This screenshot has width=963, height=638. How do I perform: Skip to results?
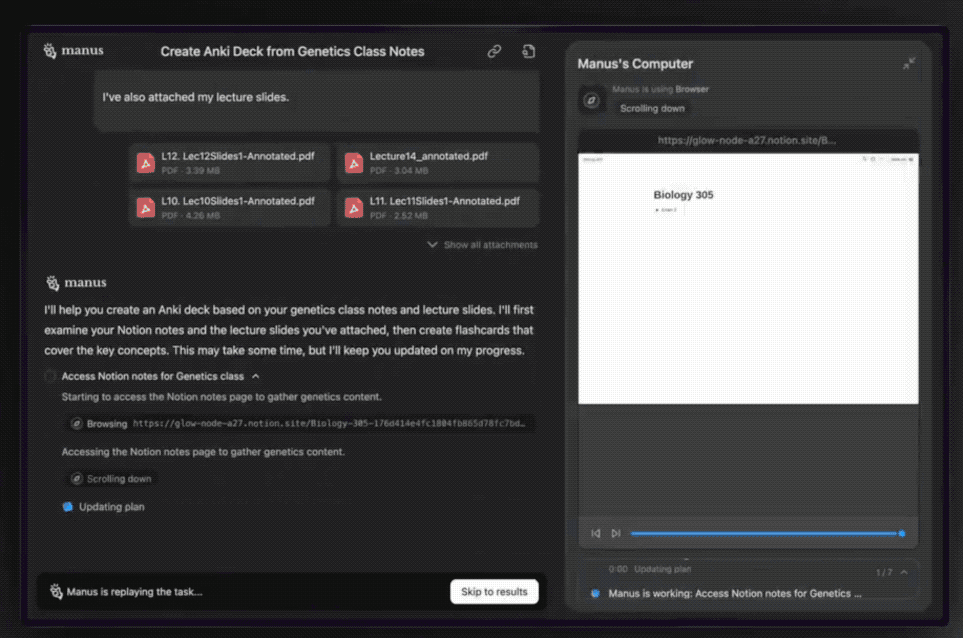pyautogui.click(x=494, y=591)
